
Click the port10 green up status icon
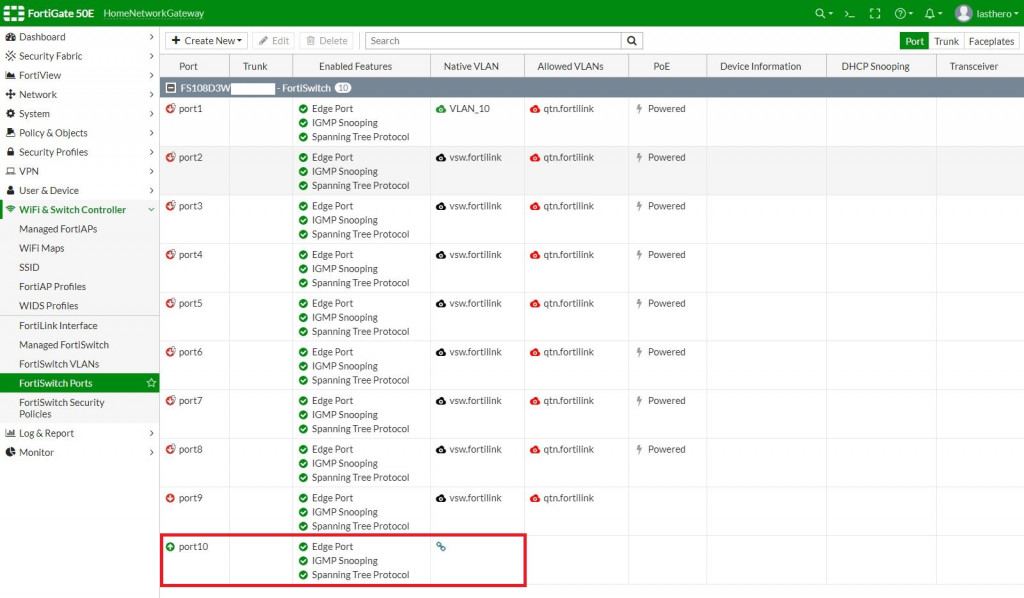click(x=170, y=546)
